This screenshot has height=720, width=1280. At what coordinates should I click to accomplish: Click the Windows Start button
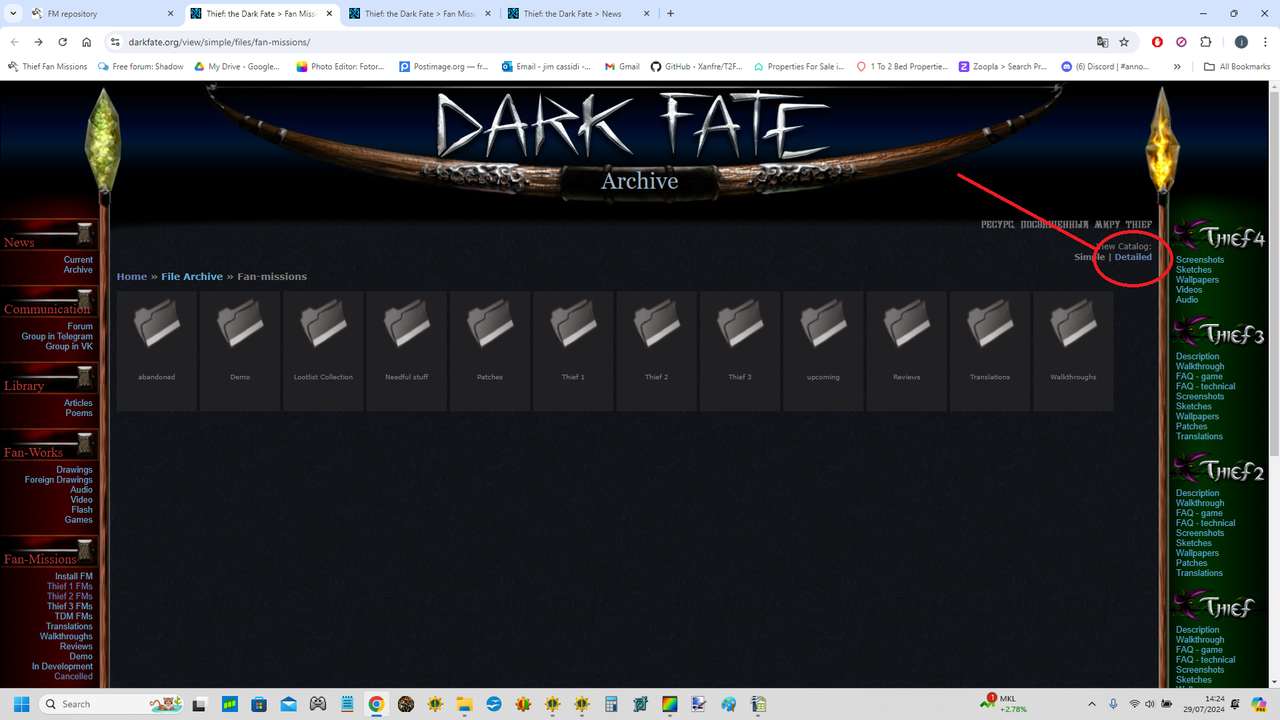[x=22, y=704]
